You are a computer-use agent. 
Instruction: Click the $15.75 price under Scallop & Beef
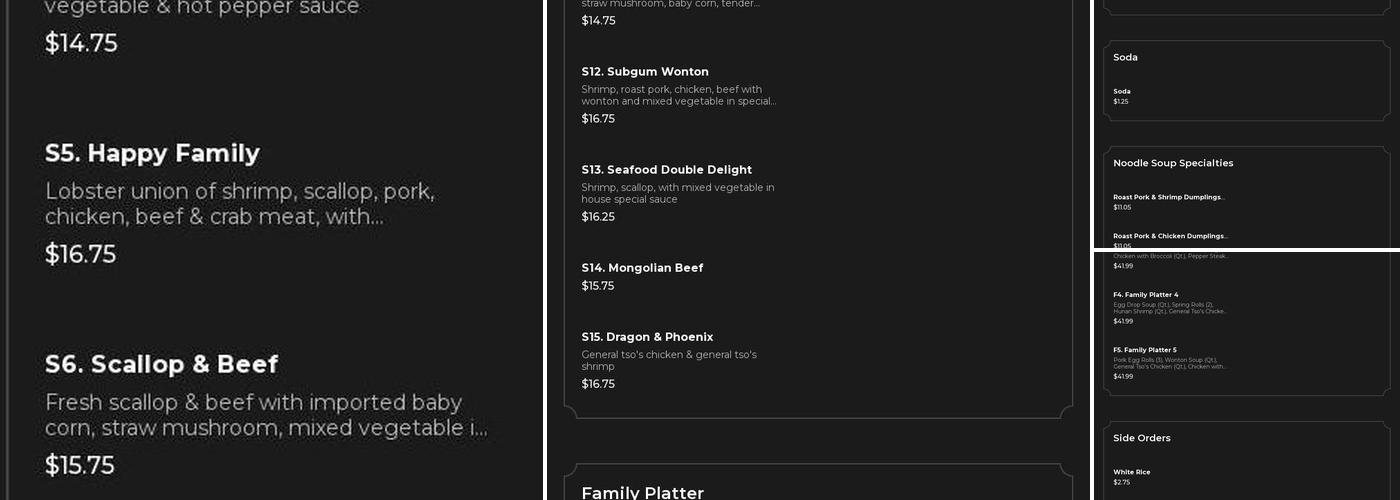pyautogui.click(x=80, y=465)
